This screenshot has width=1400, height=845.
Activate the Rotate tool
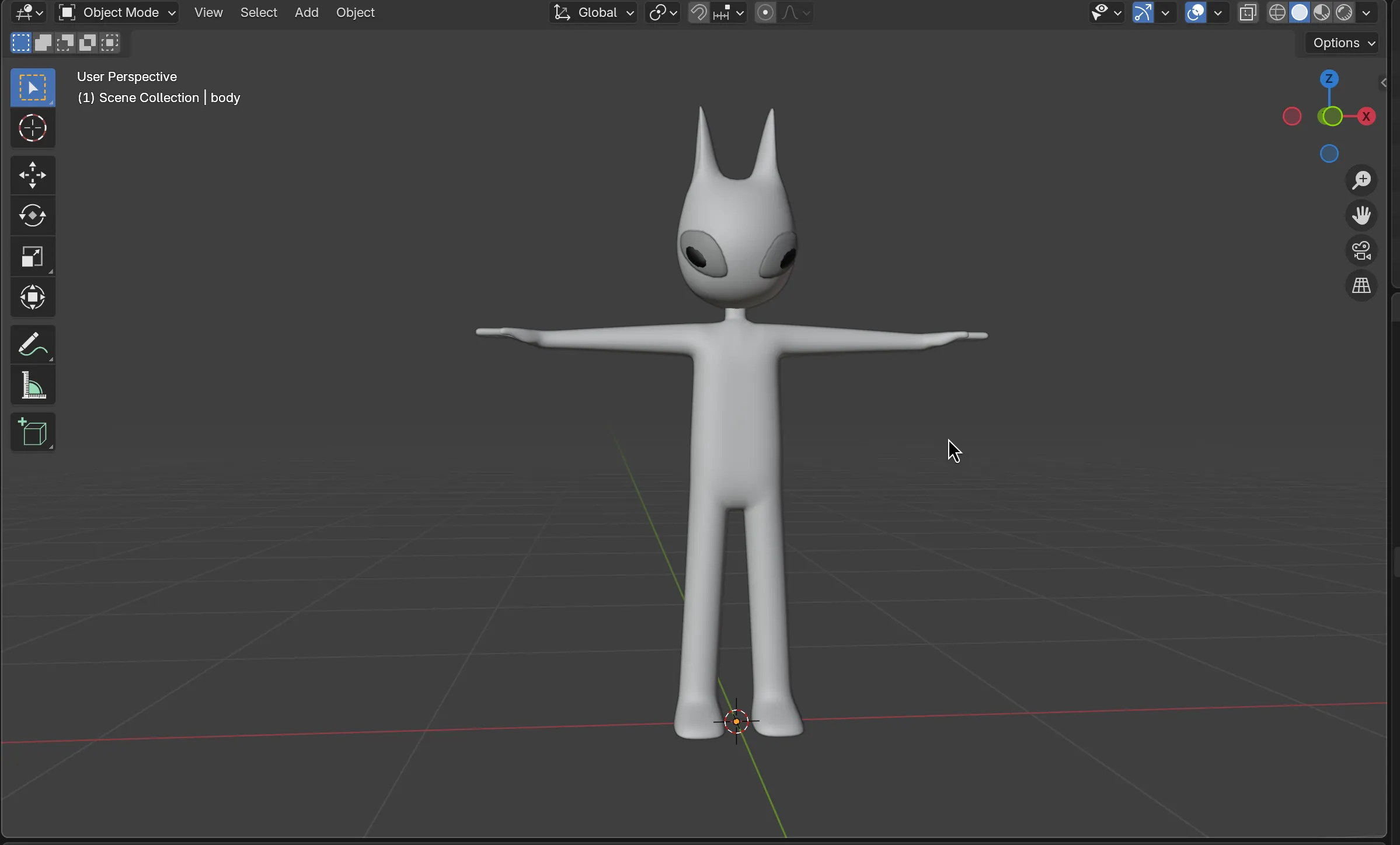pos(33,216)
